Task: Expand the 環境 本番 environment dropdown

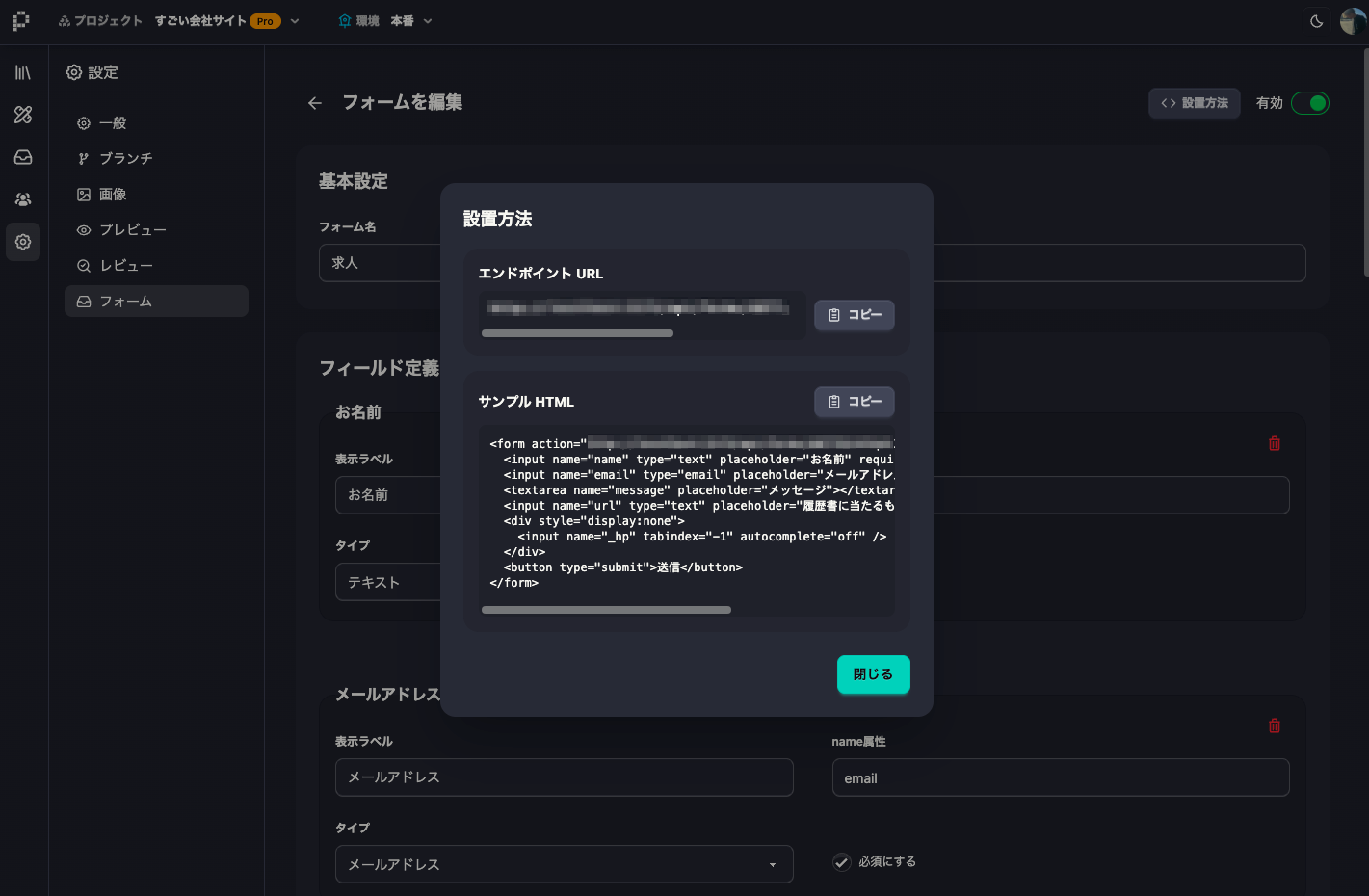Action: (x=385, y=21)
